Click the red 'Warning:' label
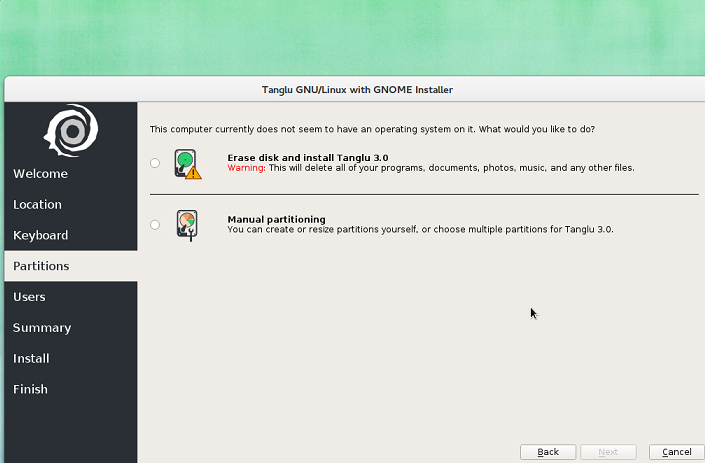Image resolution: width=705 pixels, height=465 pixels. (x=246, y=168)
